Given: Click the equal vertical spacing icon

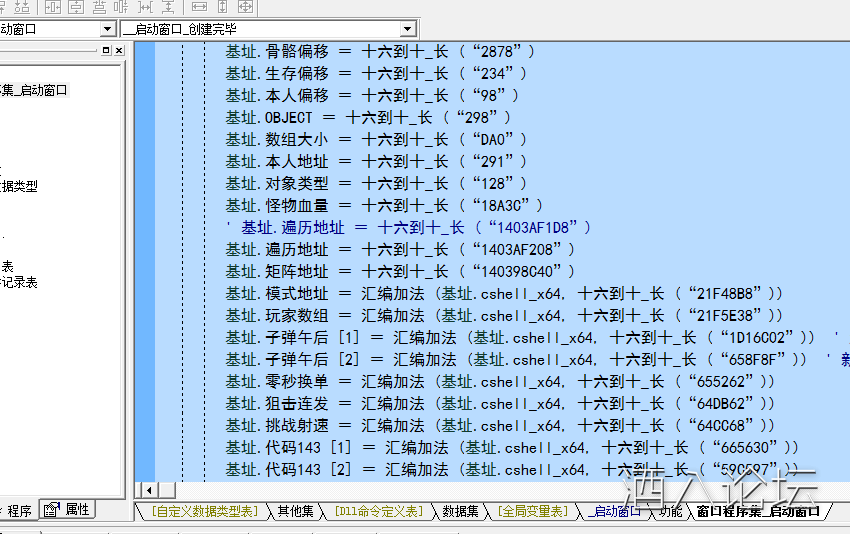Looking at the screenshot, I should (169, 7).
